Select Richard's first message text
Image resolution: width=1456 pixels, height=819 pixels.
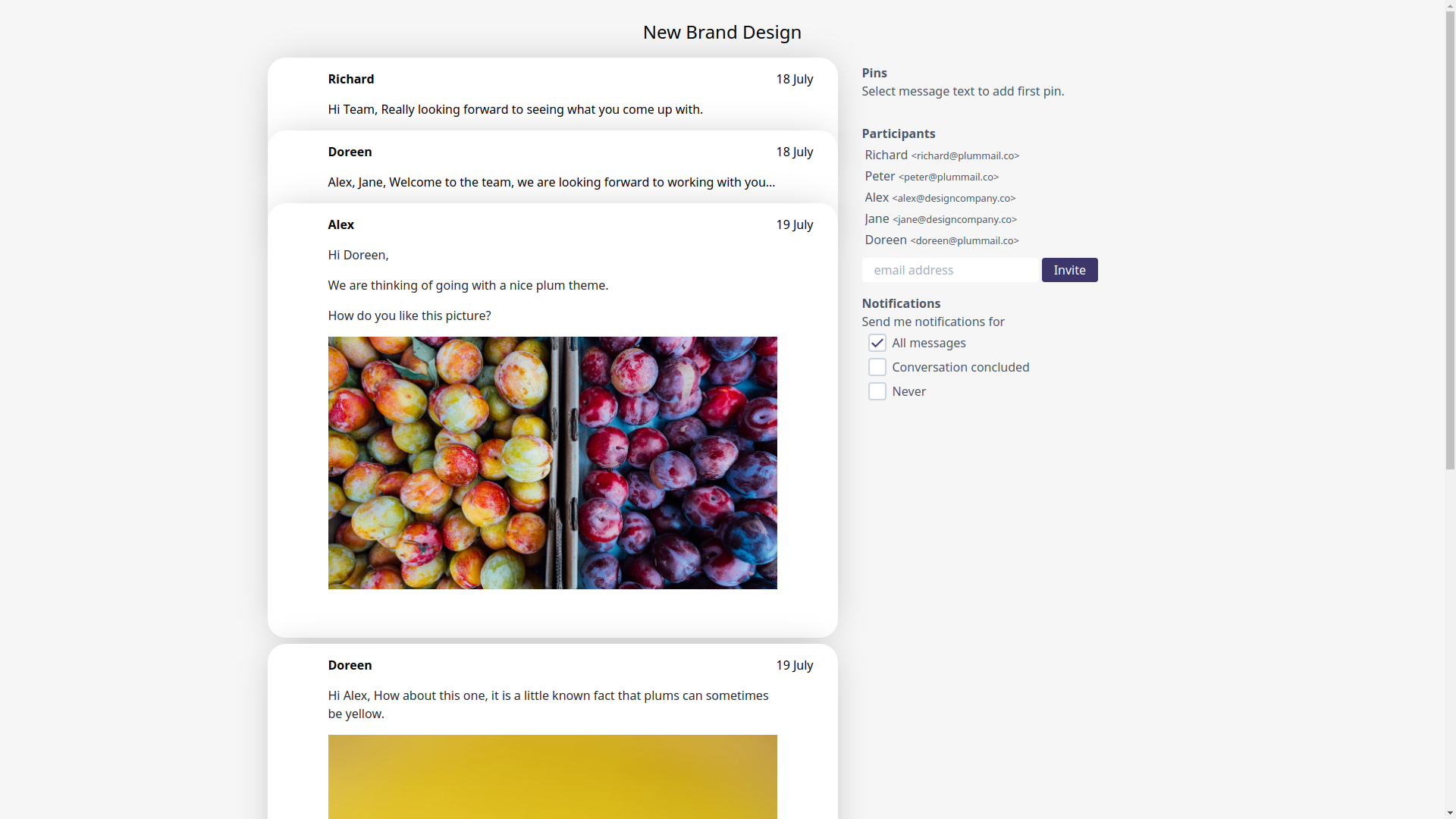point(515,109)
